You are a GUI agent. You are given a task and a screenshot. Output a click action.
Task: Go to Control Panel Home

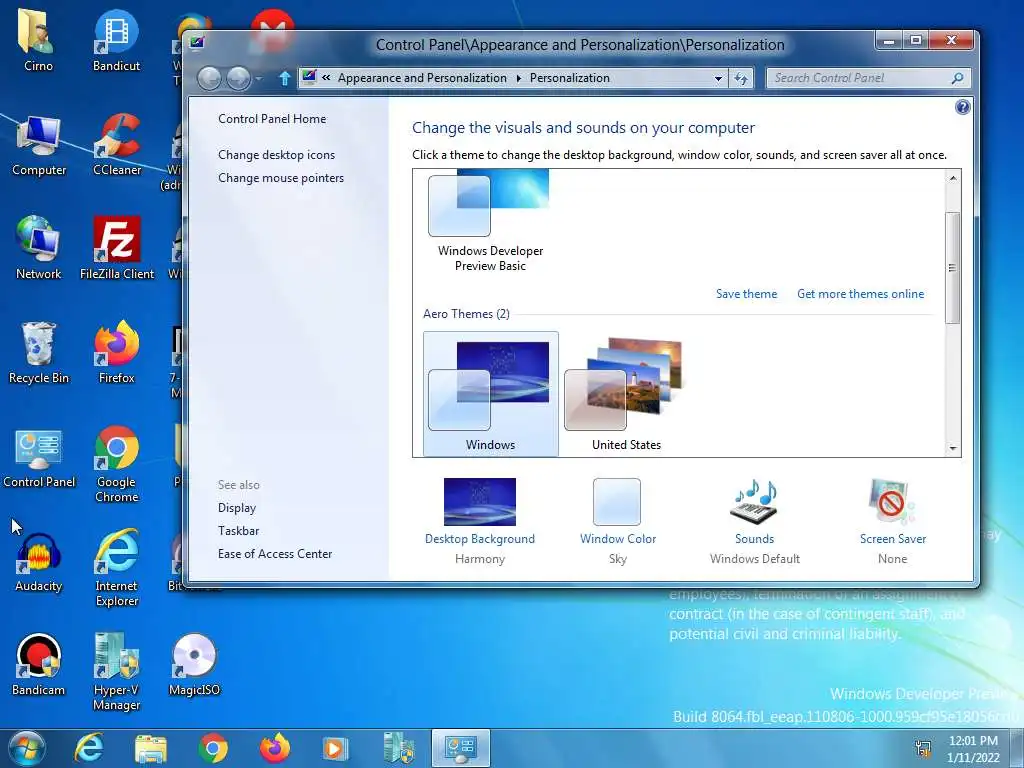[272, 119]
